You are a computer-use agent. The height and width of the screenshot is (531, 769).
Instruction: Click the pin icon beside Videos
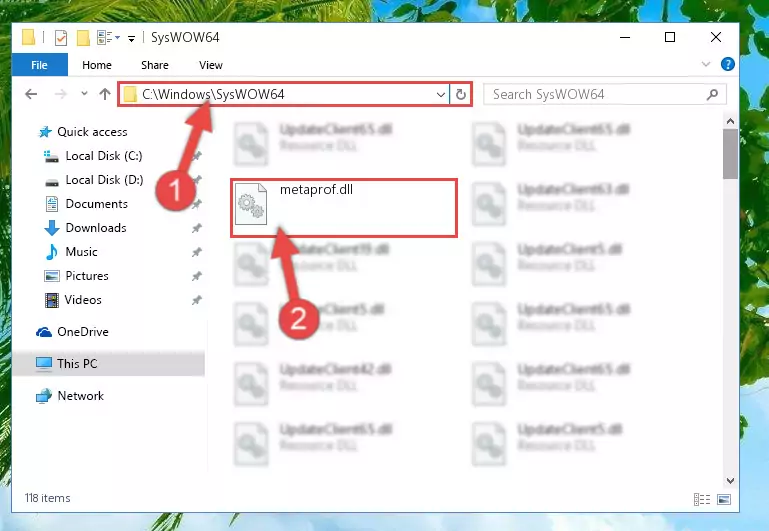click(197, 300)
